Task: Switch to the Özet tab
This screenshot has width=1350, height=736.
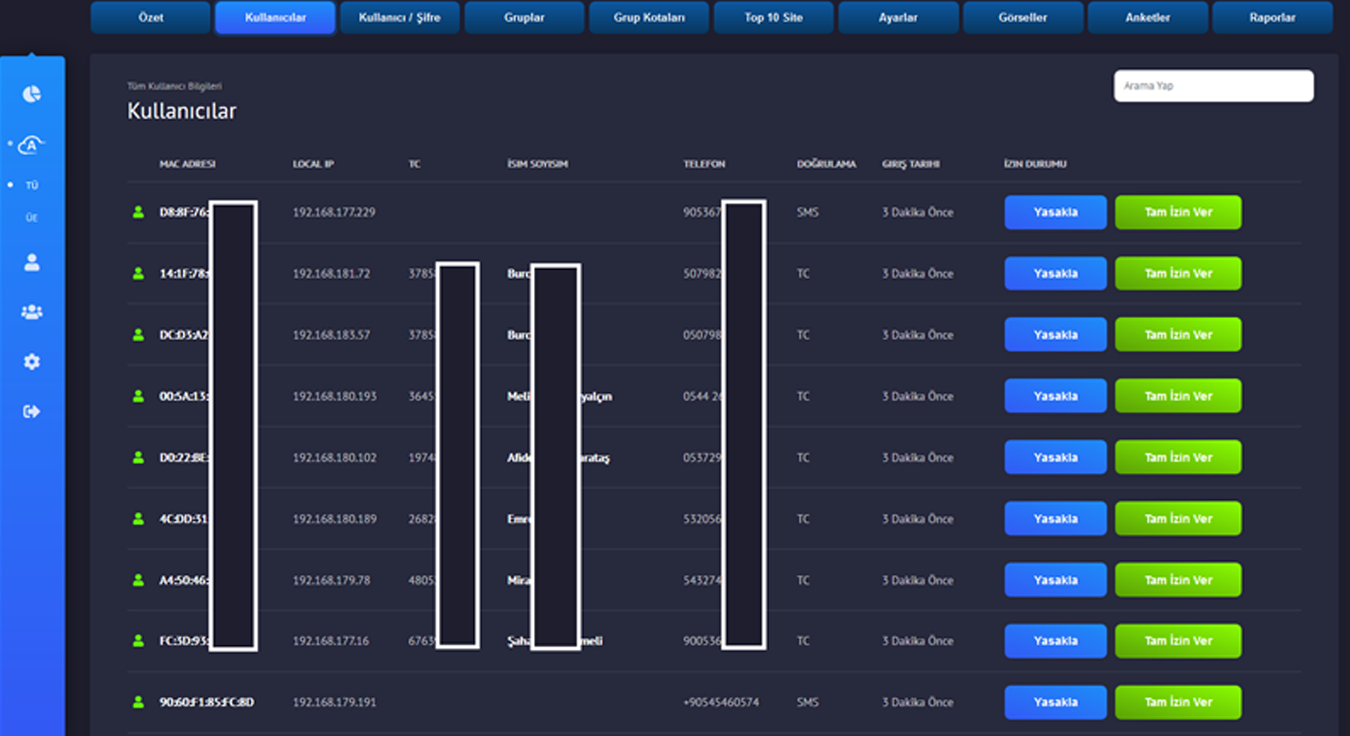Action: [151, 18]
